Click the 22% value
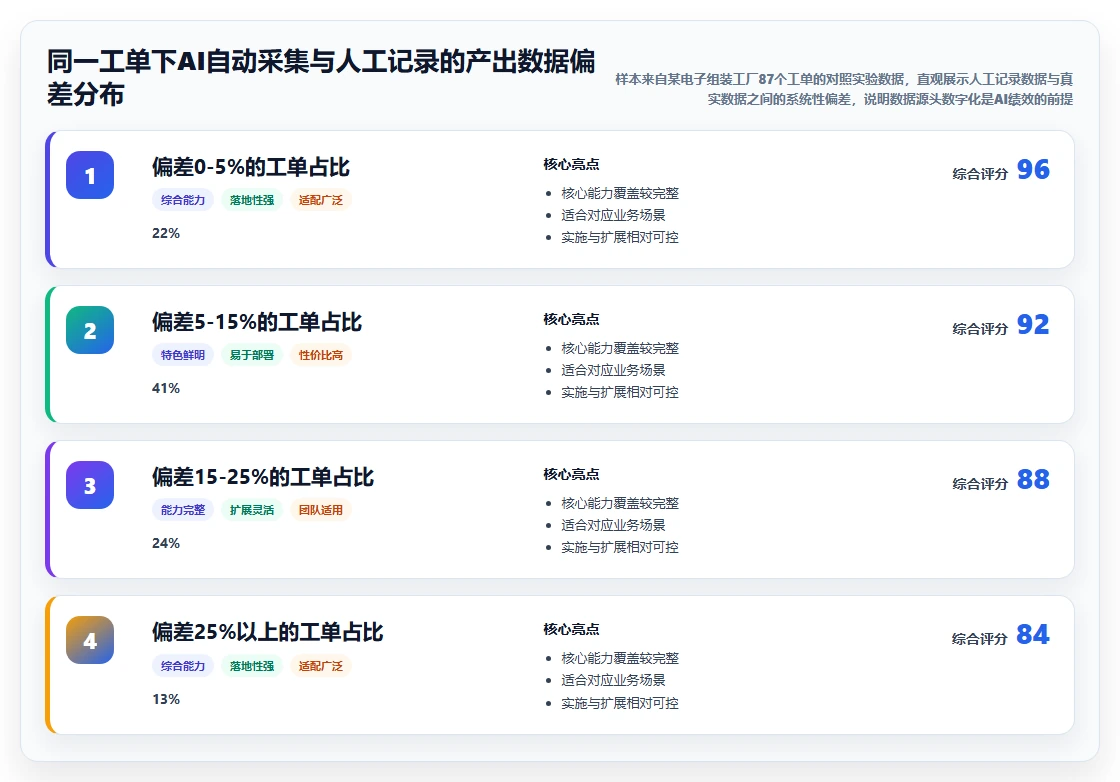 pos(166,234)
